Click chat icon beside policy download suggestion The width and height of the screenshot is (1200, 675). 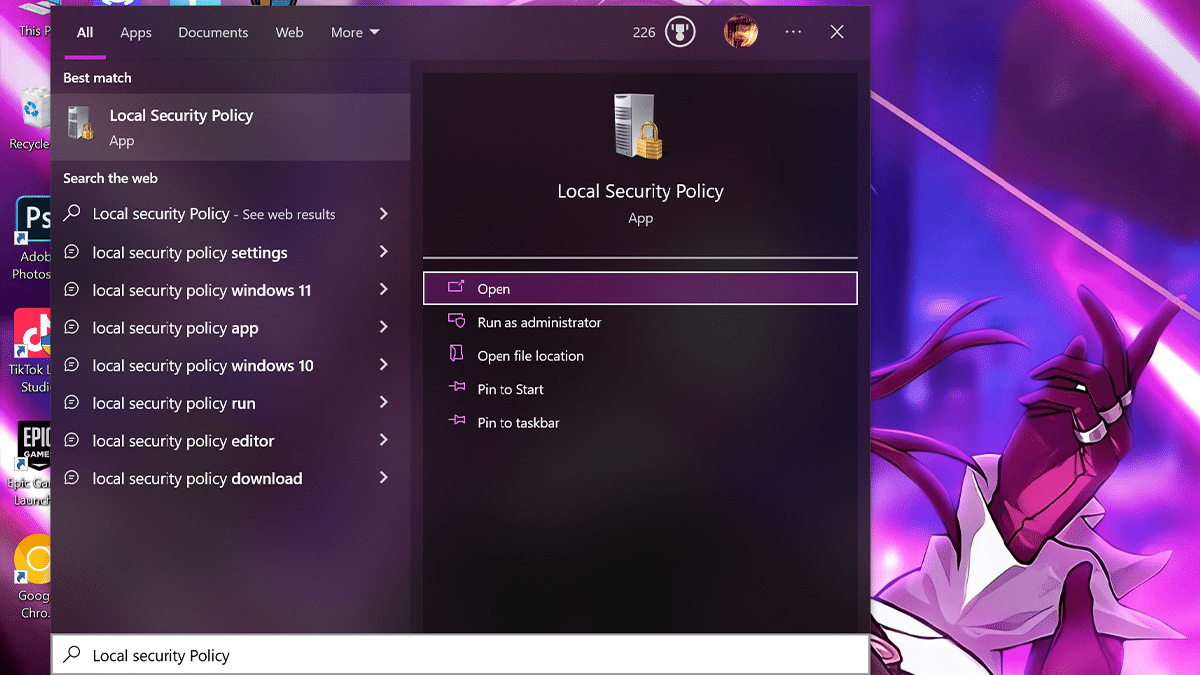pyautogui.click(x=72, y=478)
